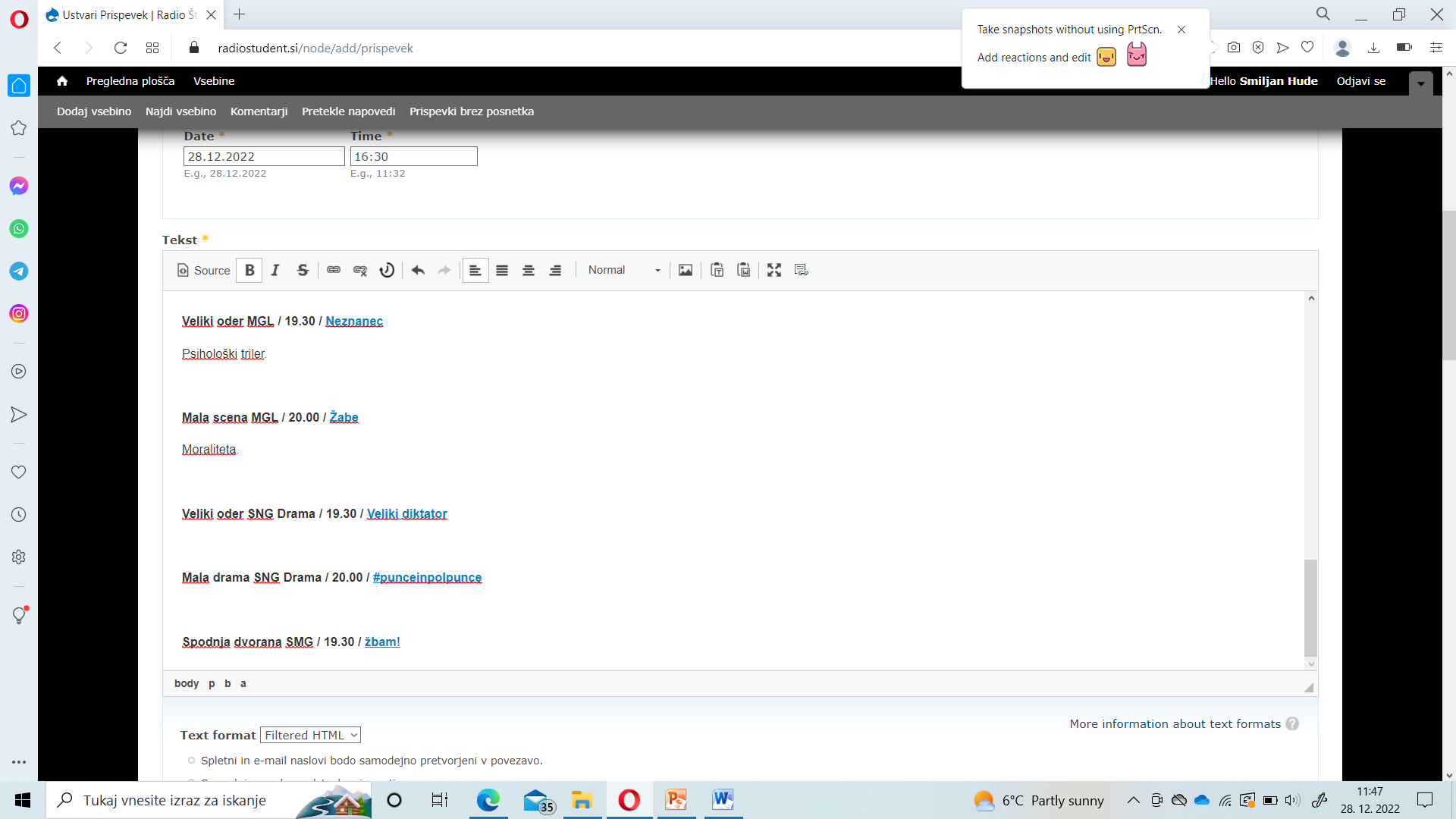Click the justify text alignment icon
The height and width of the screenshot is (819, 1456).
coord(502,270)
